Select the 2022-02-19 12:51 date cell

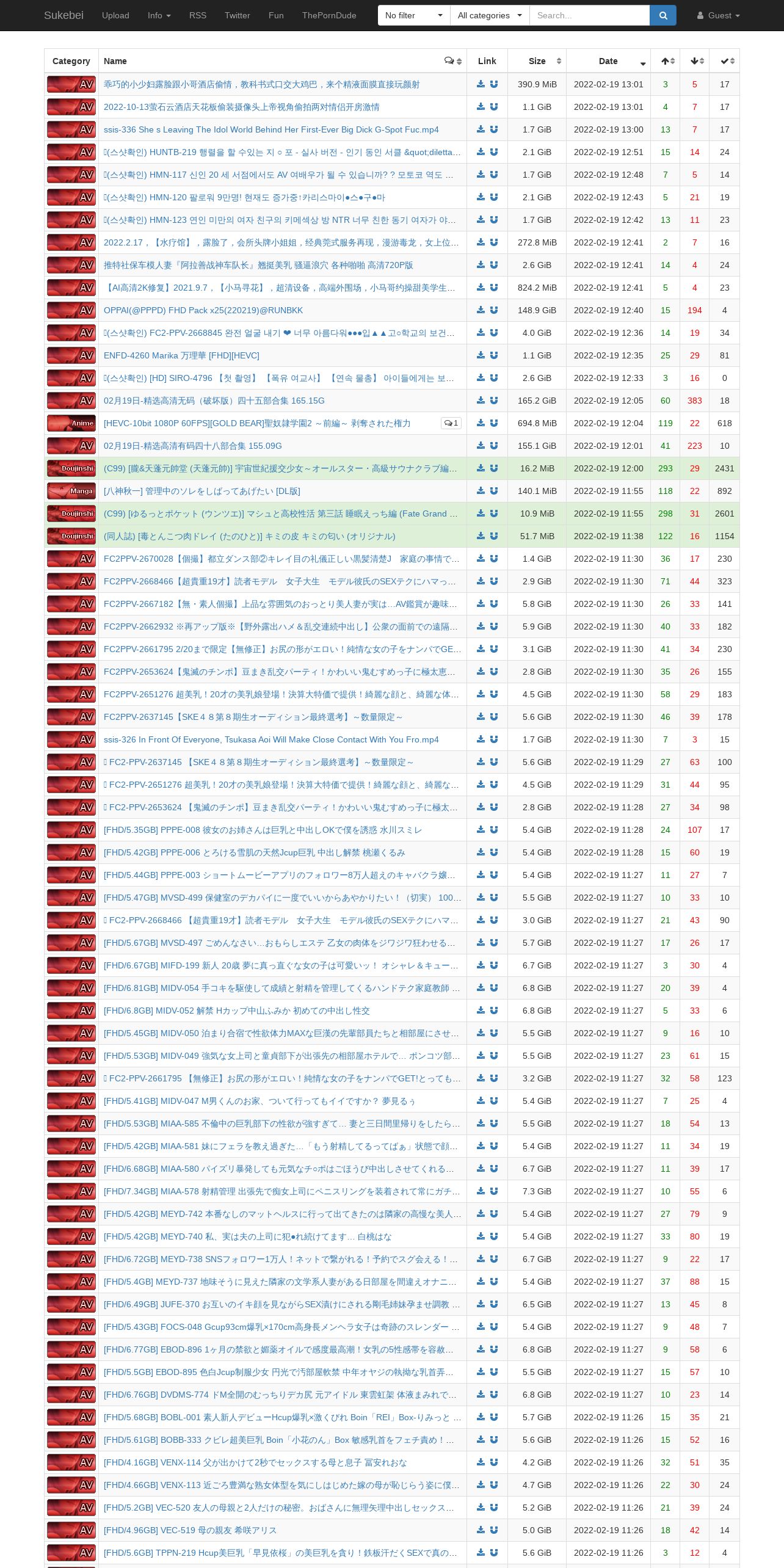pyautogui.click(x=608, y=152)
